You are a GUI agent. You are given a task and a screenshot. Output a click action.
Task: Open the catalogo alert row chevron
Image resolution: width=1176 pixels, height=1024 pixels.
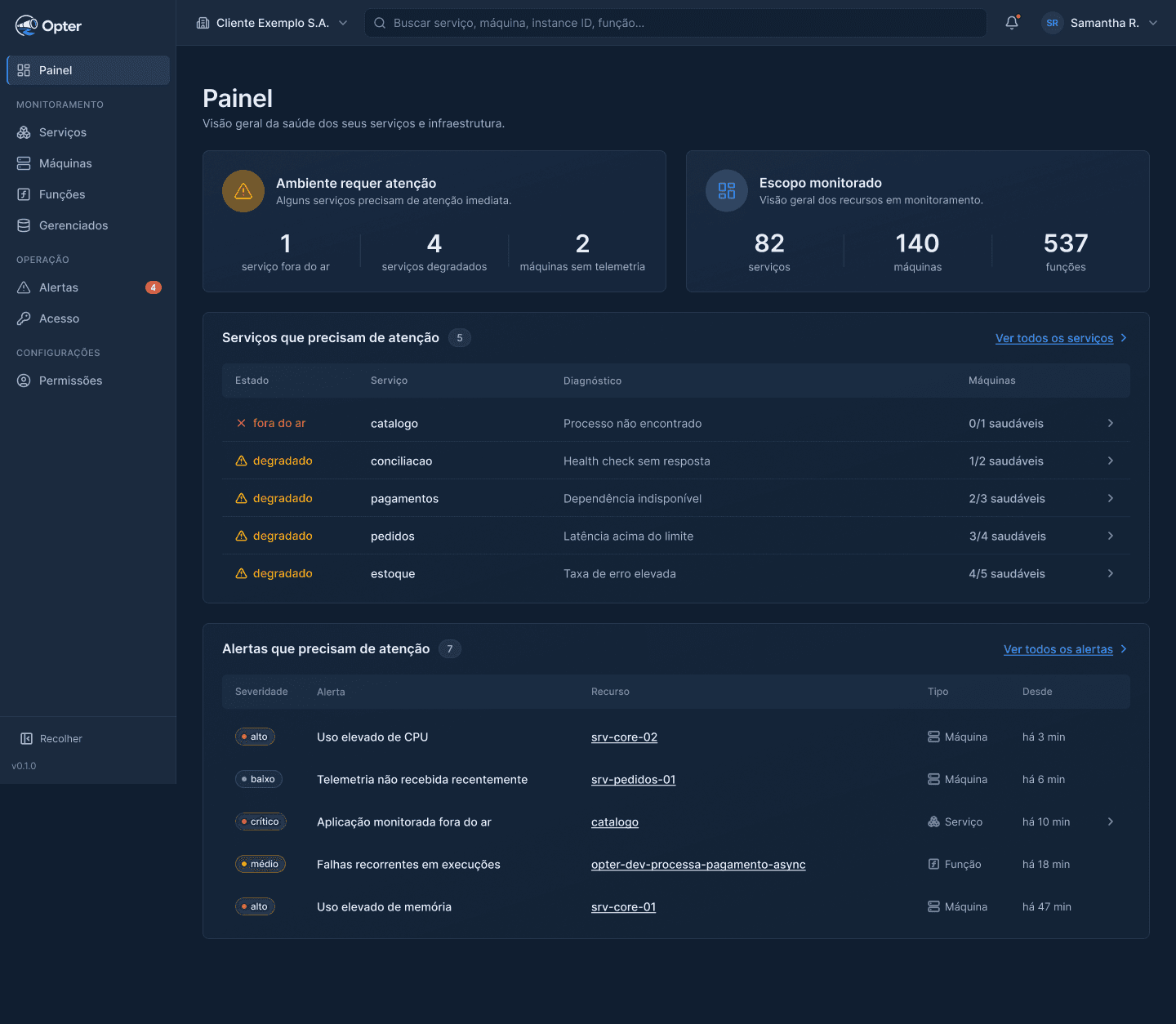(1111, 821)
